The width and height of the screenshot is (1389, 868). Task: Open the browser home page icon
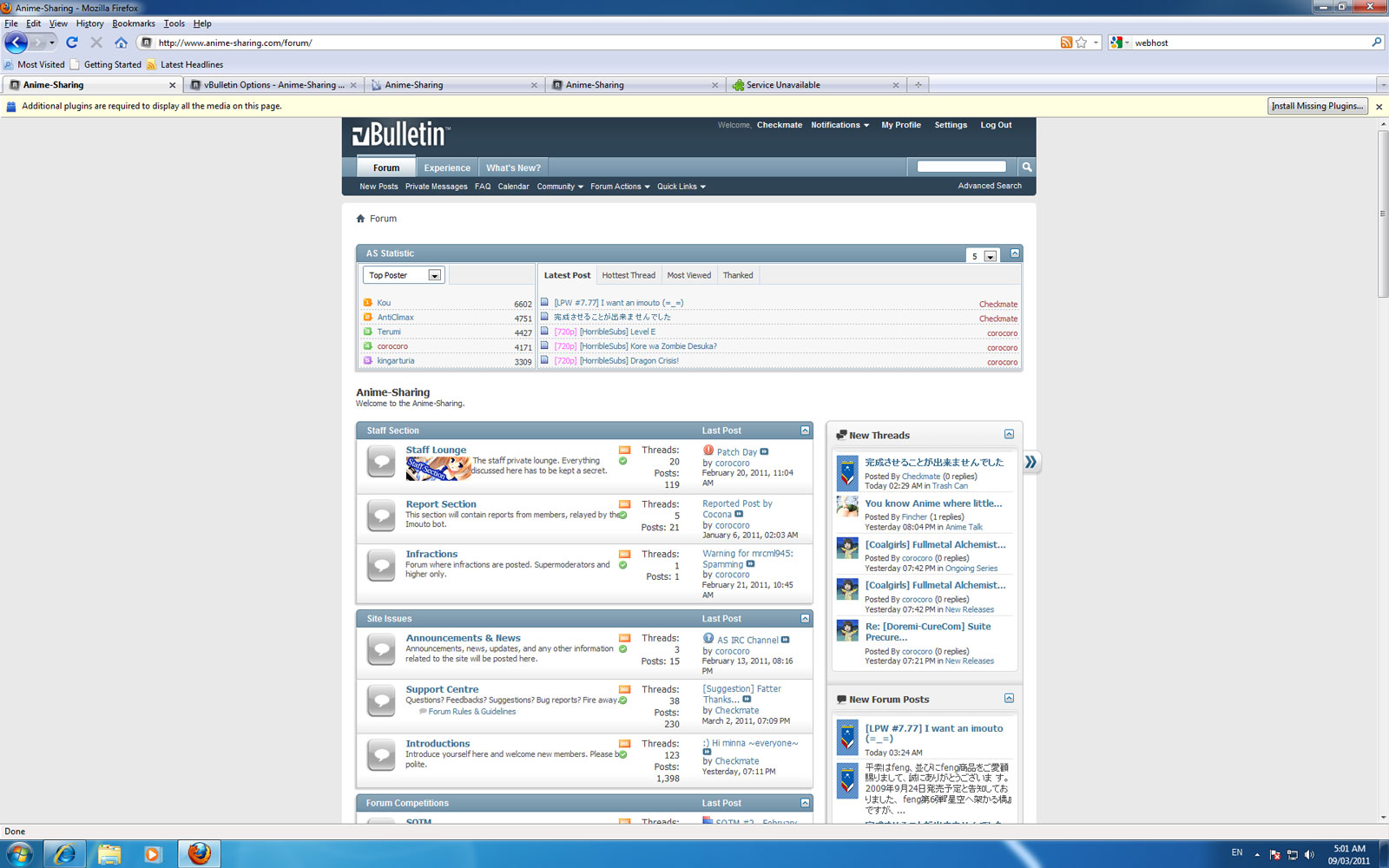[121, 43]
